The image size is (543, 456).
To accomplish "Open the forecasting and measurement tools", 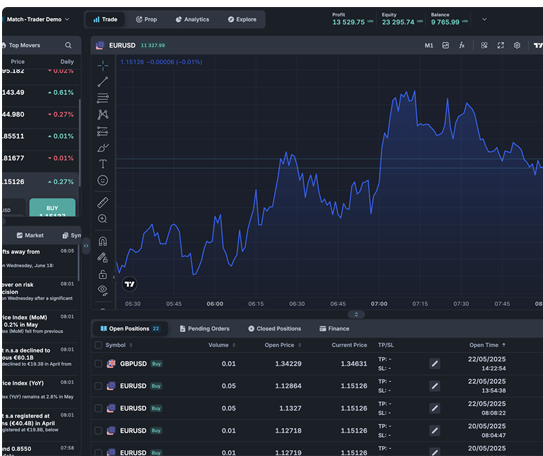I will point(103,131).
